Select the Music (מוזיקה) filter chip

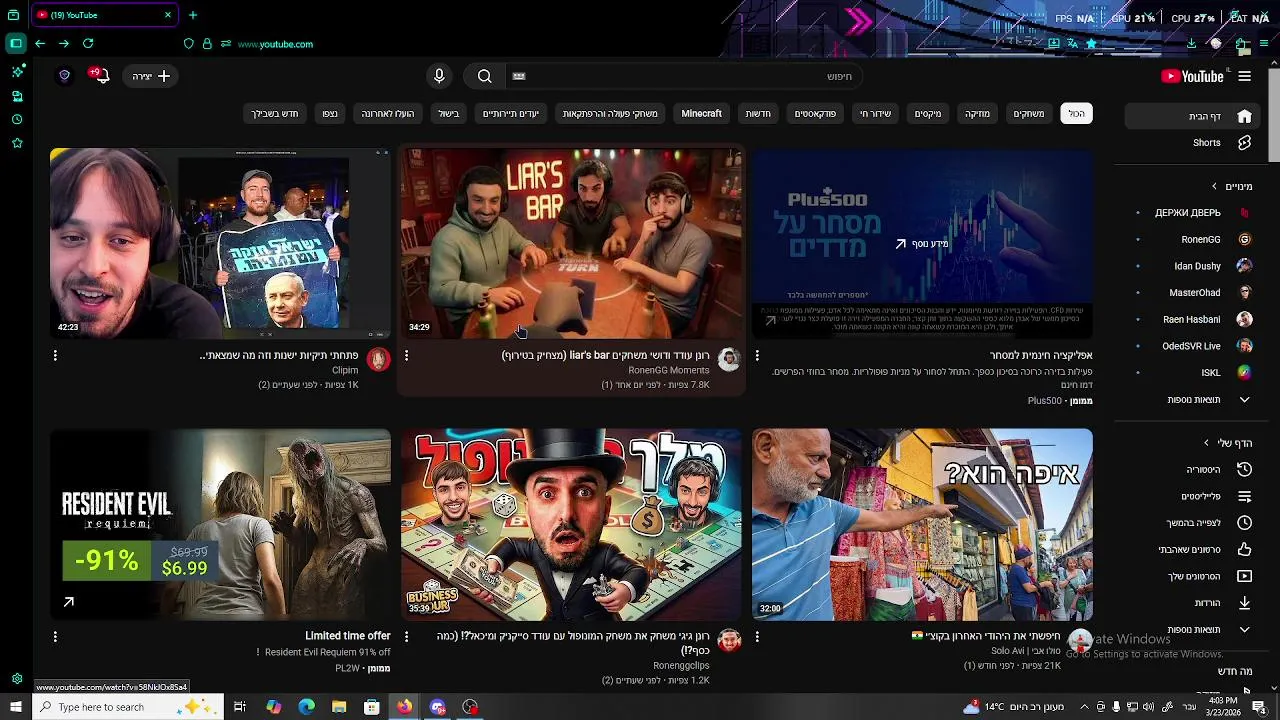coord(977,114)
